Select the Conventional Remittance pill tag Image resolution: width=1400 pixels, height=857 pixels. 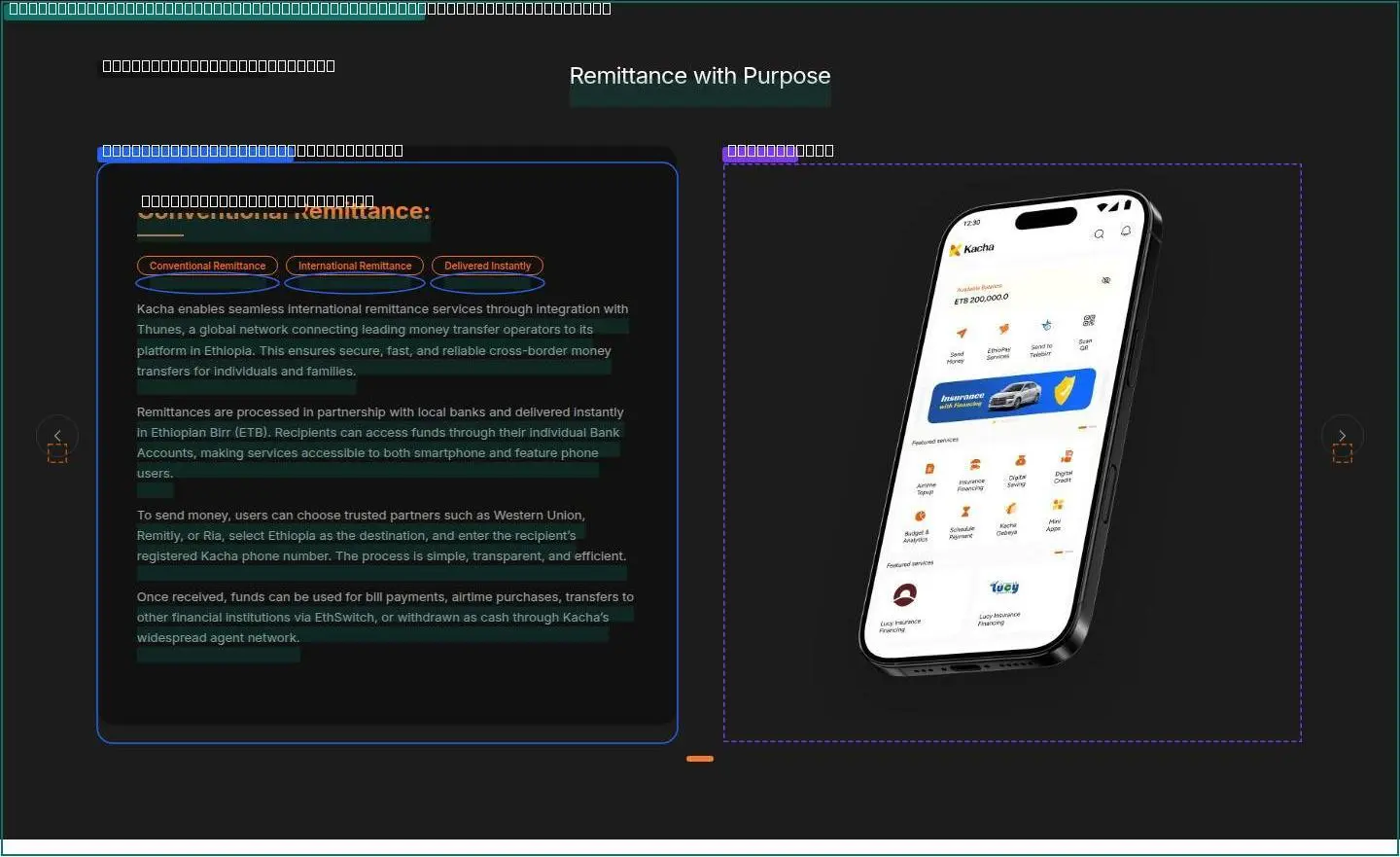(207, 266)
